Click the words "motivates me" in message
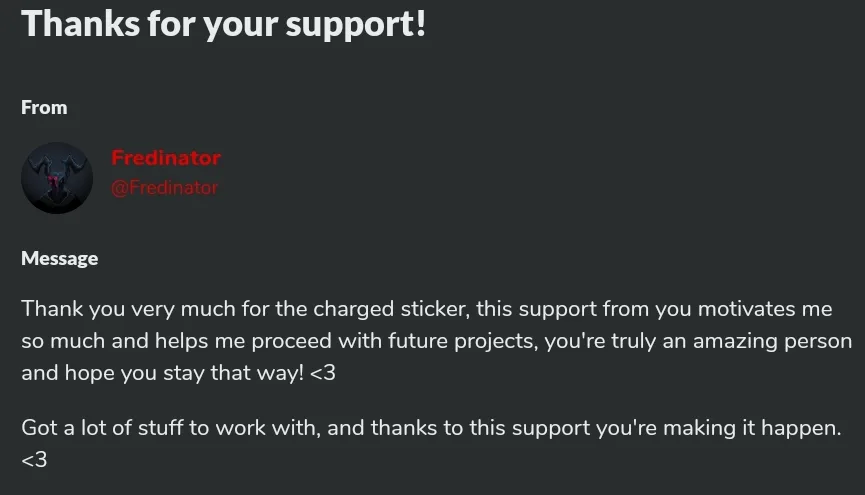 coord(765,309)
